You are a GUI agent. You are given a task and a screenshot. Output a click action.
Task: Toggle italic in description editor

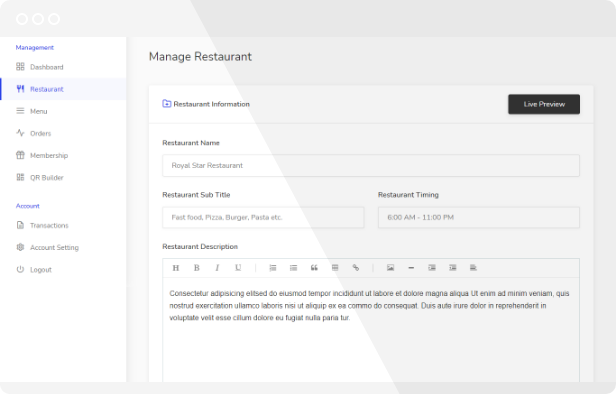[217, 268]
